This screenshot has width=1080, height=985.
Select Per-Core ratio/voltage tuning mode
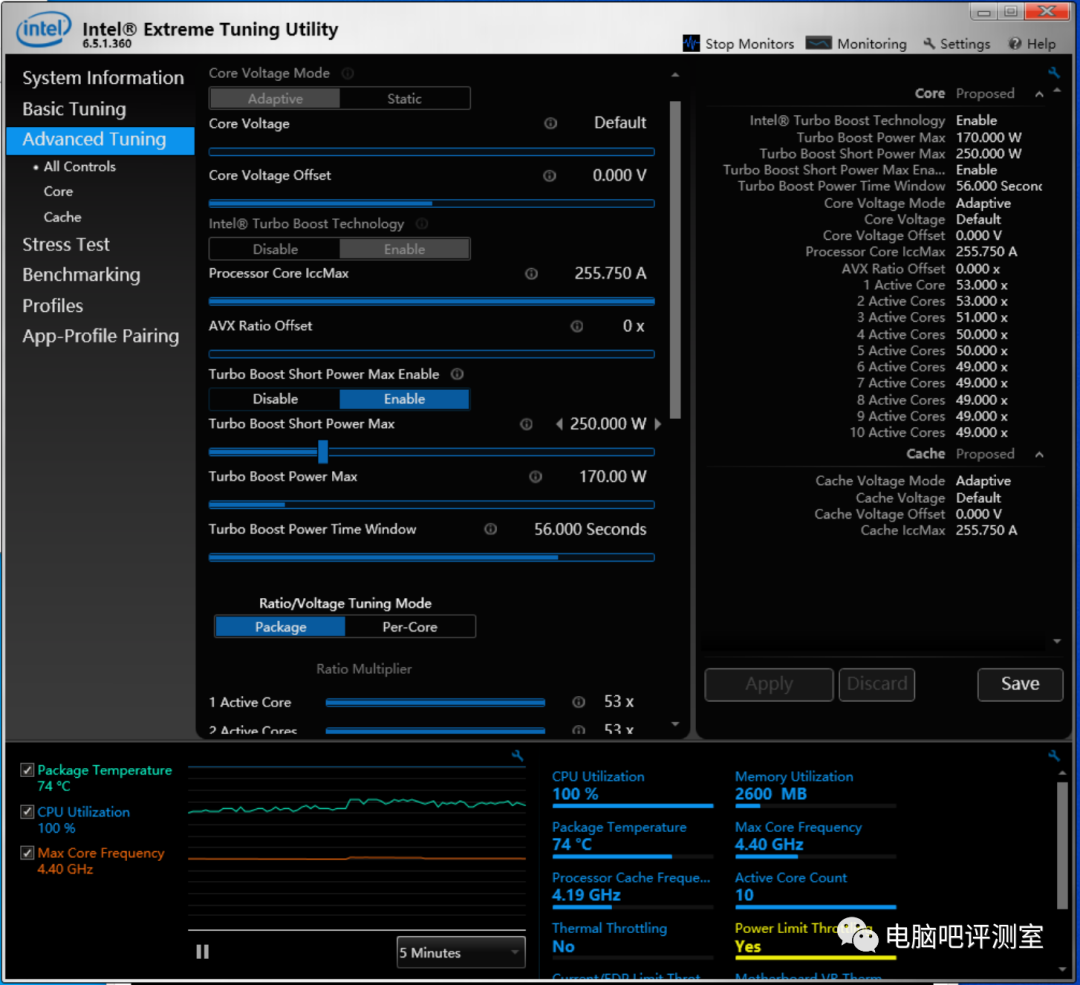[410, 627]
